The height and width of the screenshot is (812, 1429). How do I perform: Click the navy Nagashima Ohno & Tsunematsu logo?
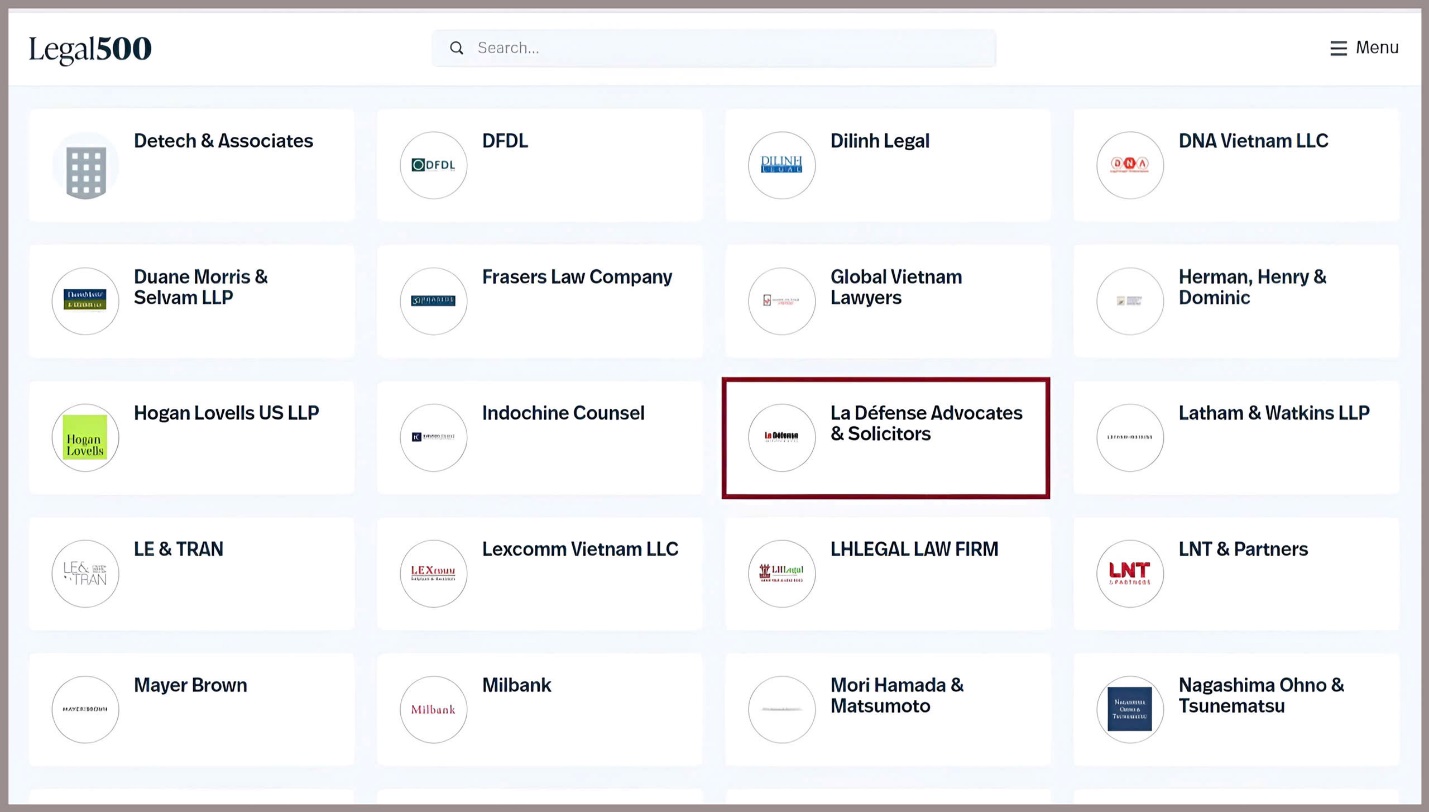pos(1130,709)
